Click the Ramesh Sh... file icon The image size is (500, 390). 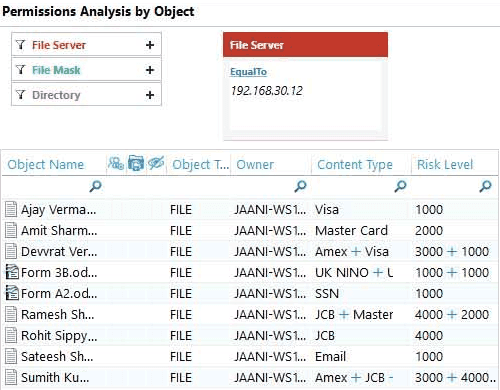[x=11, y=314]
